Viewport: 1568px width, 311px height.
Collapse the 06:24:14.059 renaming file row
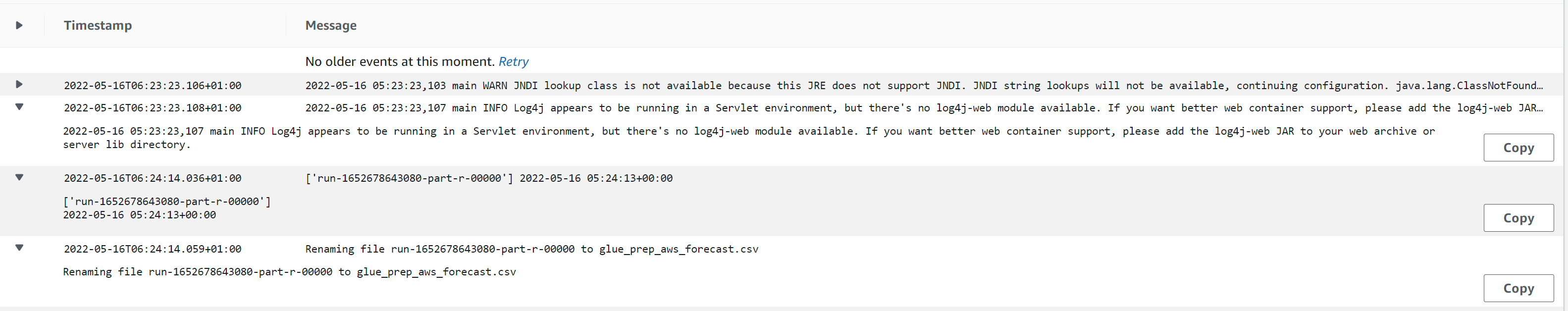pyautogui.click(x=19, y=248)
